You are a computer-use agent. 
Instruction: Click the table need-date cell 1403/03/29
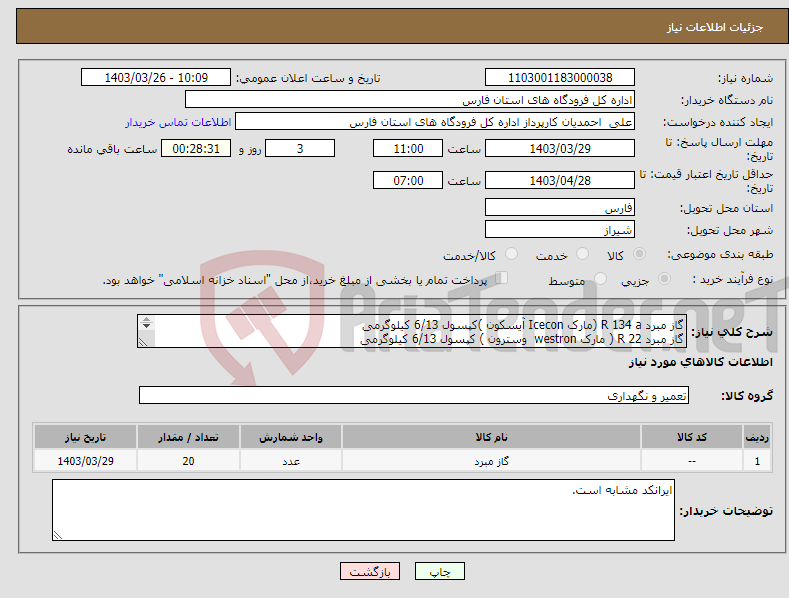(86, 461)
